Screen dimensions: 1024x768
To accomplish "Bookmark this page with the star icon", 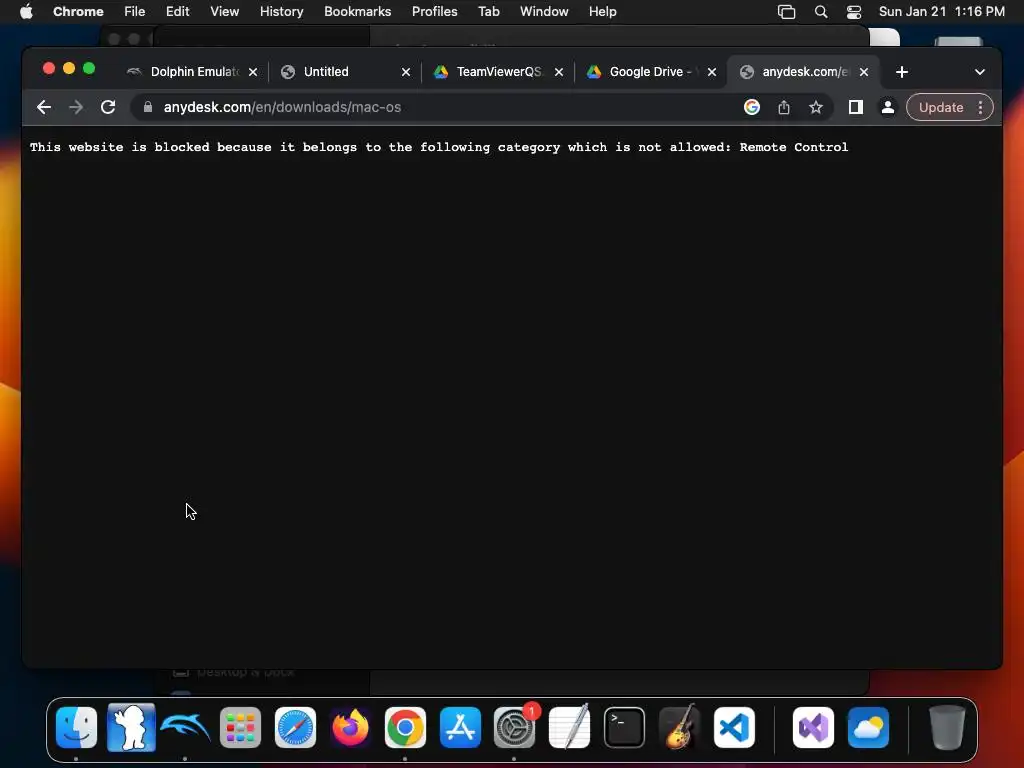I will coord(816,107).
